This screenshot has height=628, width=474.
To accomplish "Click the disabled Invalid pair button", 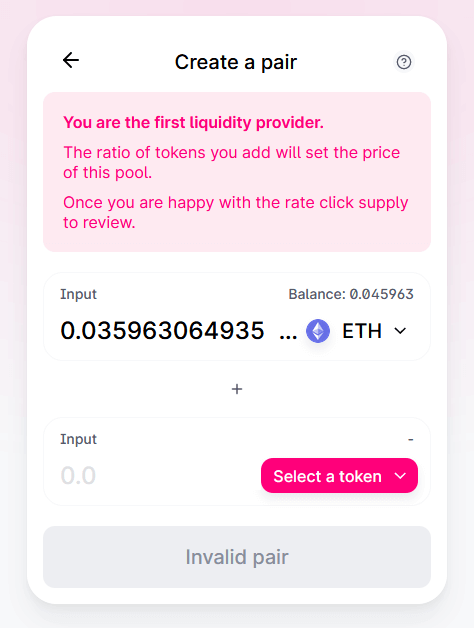I will [237, 557].
